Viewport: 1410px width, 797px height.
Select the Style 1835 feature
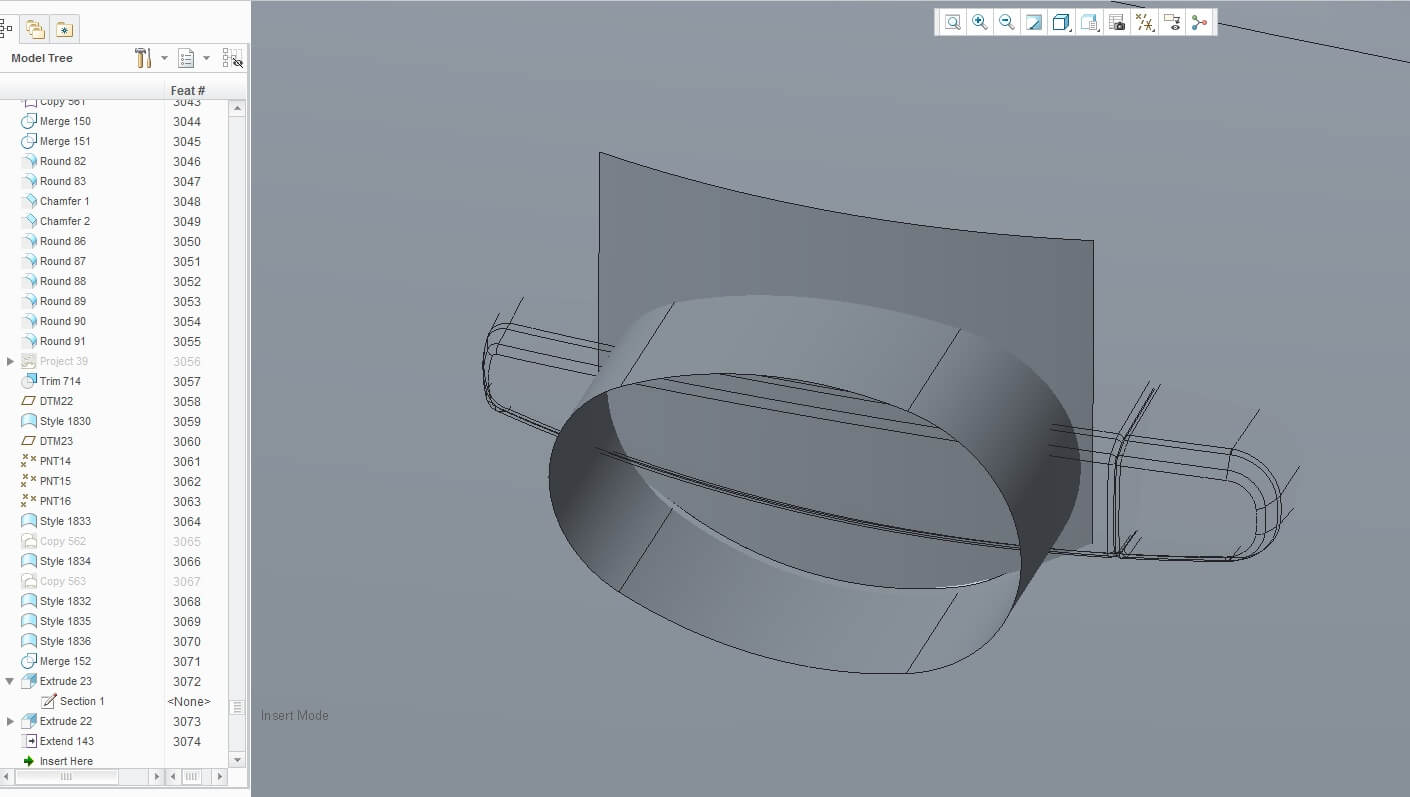tap(65, 621)
